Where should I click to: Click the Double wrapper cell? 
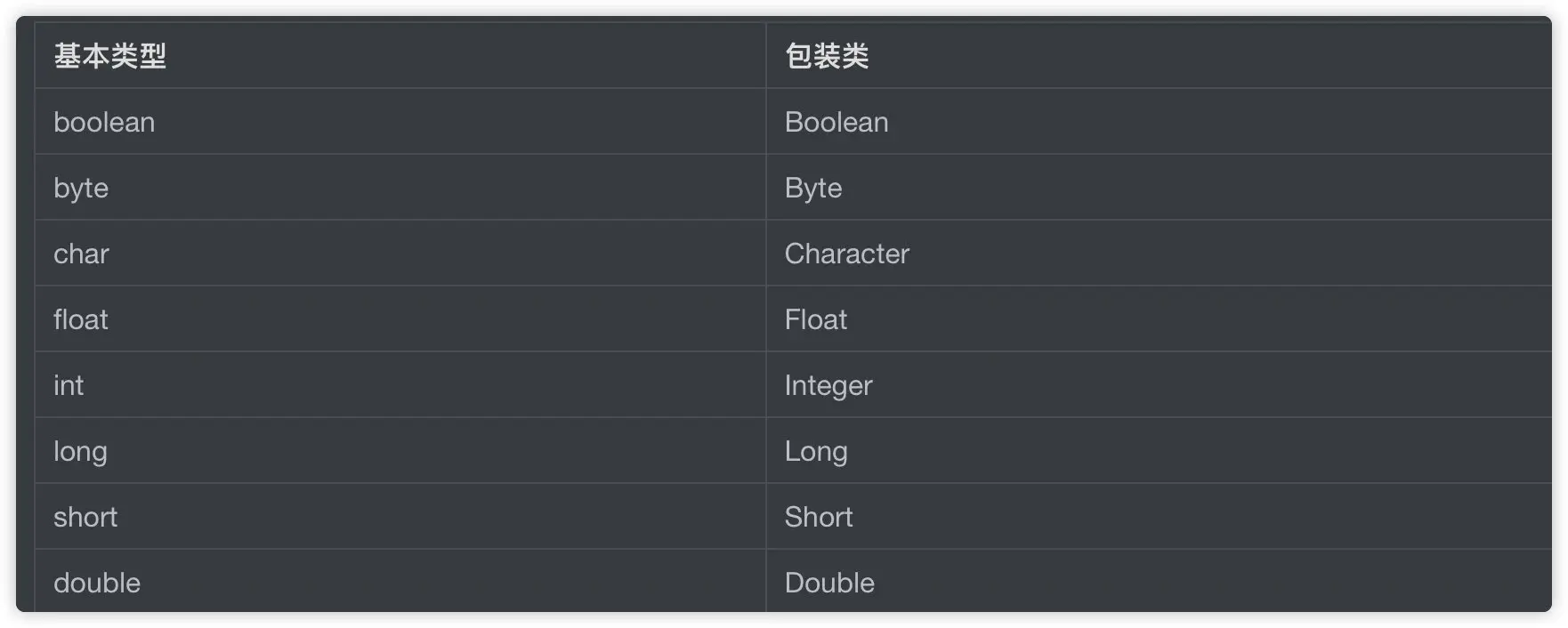(829, 583)
